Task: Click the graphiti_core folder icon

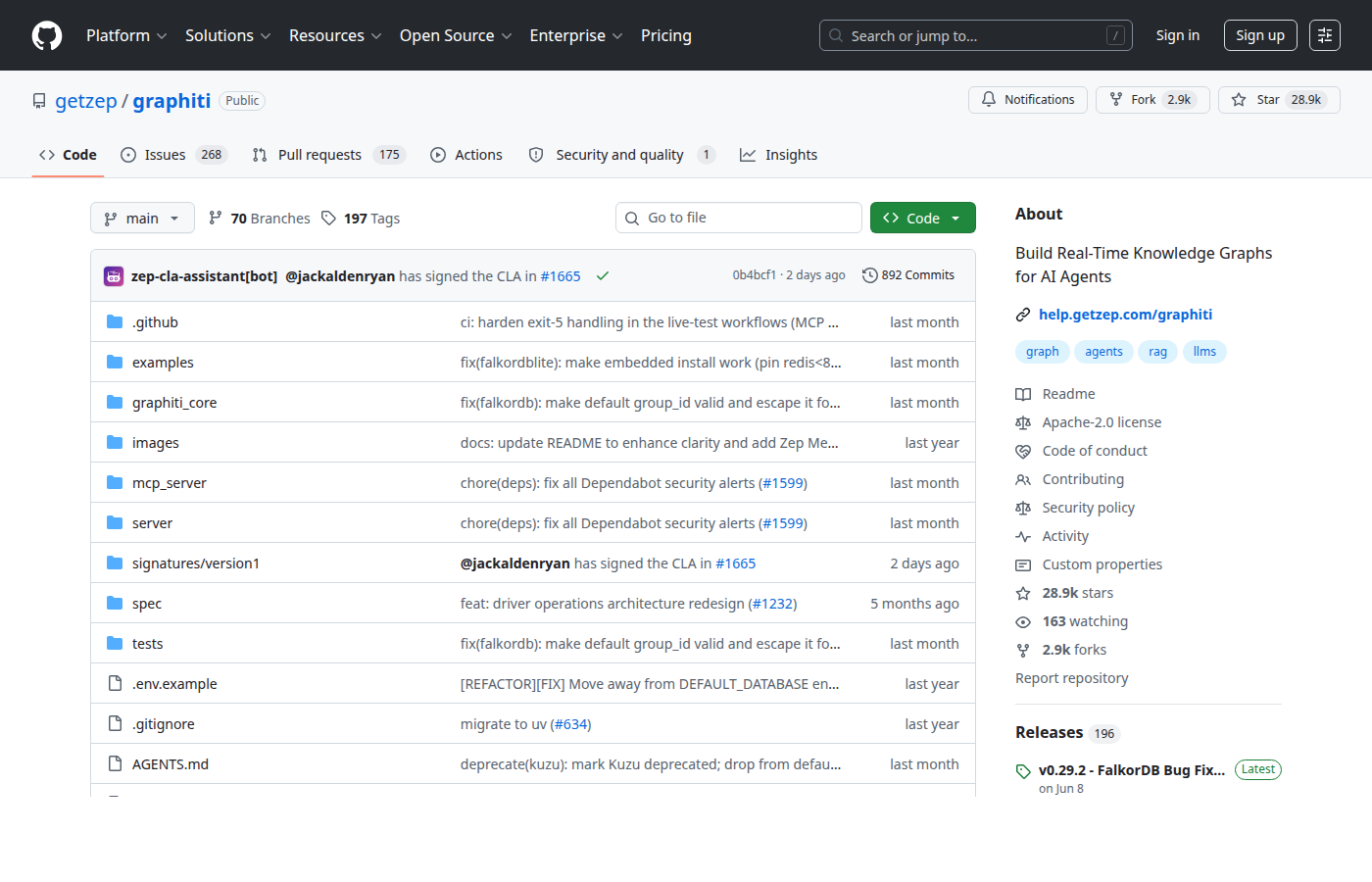Action: click(x=115, y=402)
